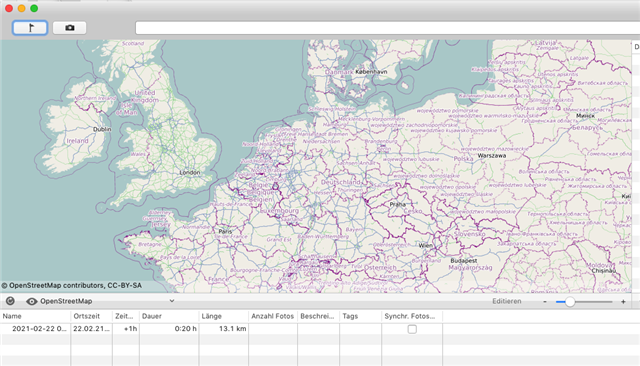Click the Dublin label on the map
The height and width of the screenshot is (366, 640).
click(x=102, y=129)
